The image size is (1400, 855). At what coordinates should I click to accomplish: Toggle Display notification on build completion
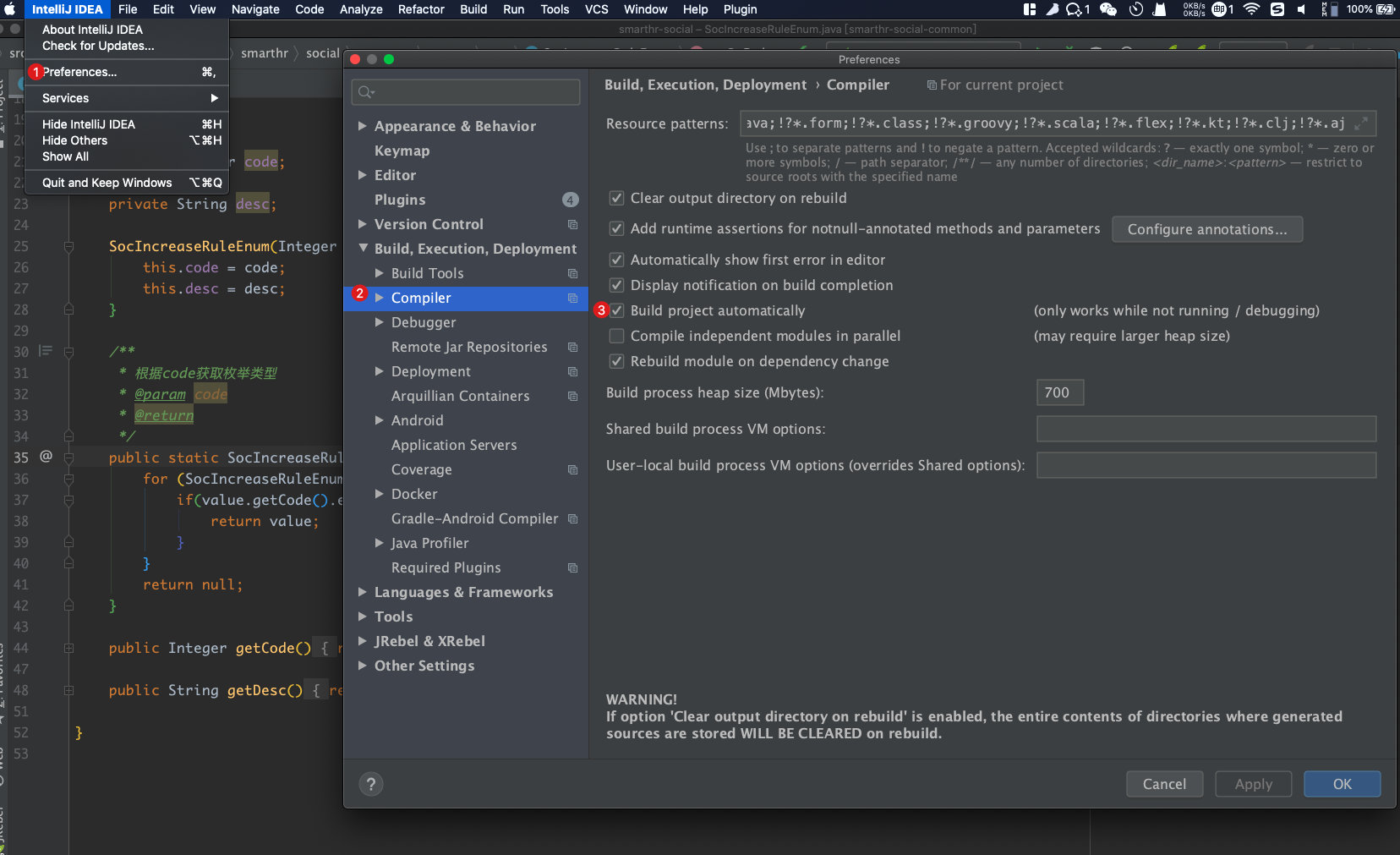tap(617, 285)
